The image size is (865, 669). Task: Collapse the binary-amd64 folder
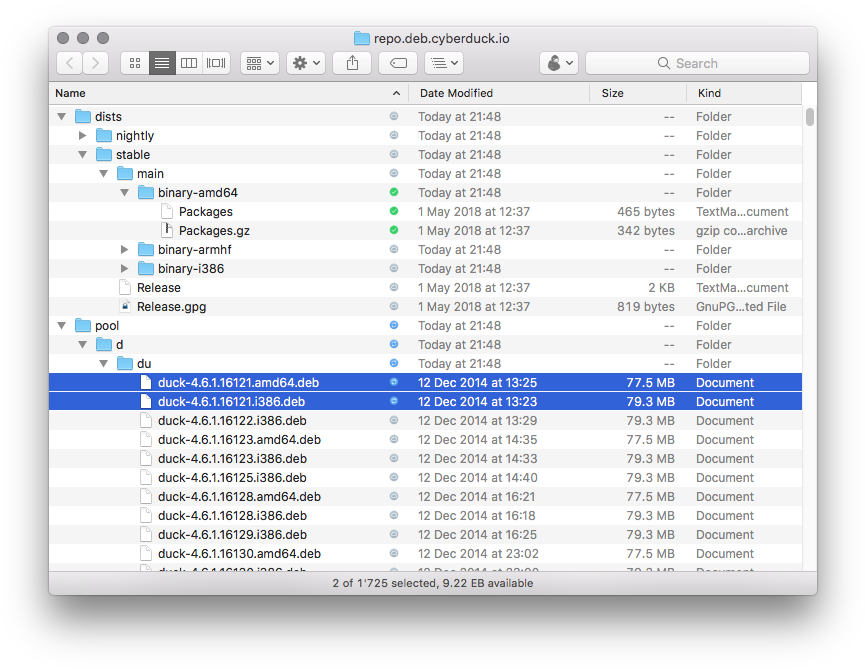125,192
